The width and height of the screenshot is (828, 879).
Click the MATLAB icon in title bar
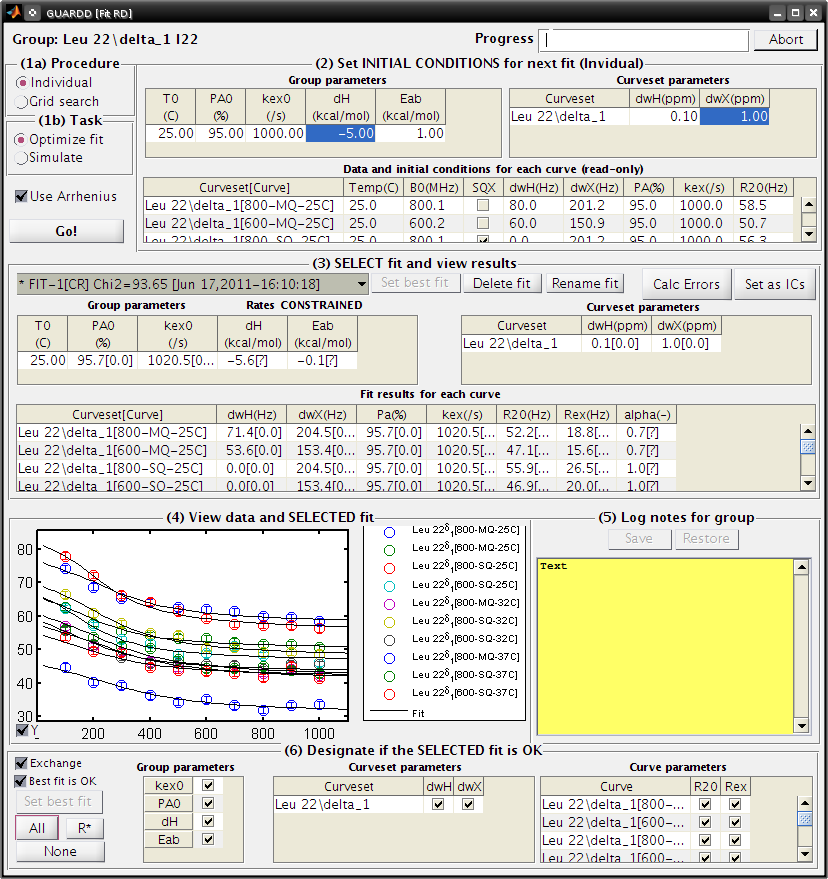click(13, 12)
